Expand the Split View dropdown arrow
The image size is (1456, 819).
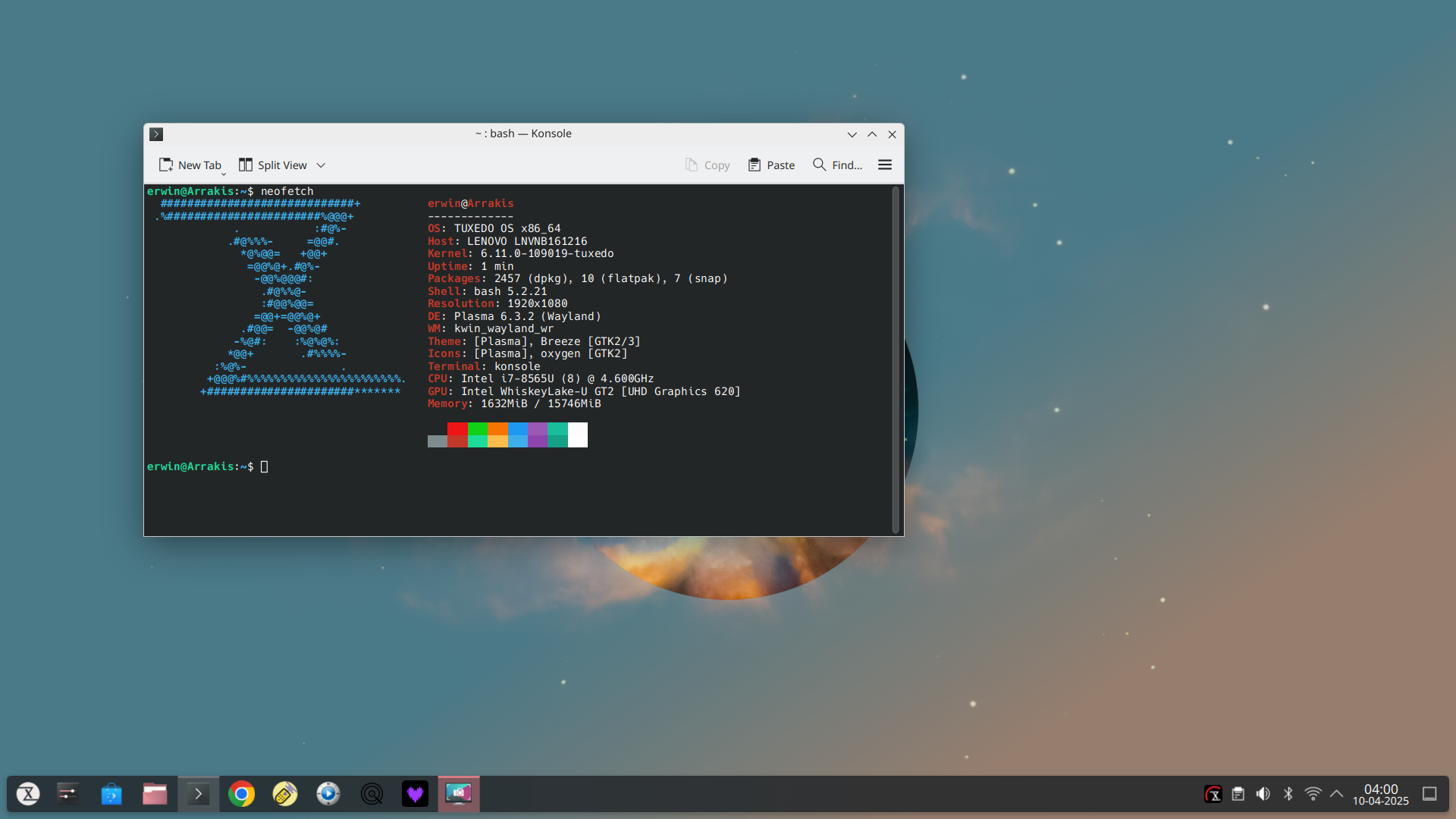click(x=321, y=165)
